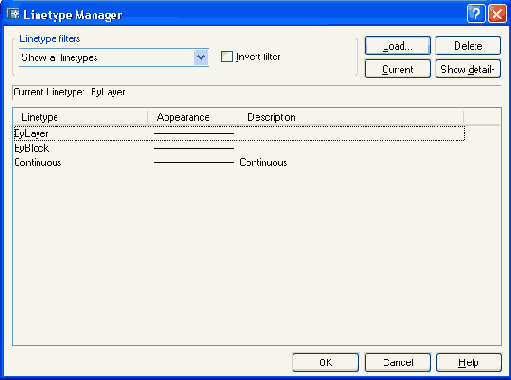The image size is (511, 380).
Task: Select the ByLayer linetype row
Action: 239,134
